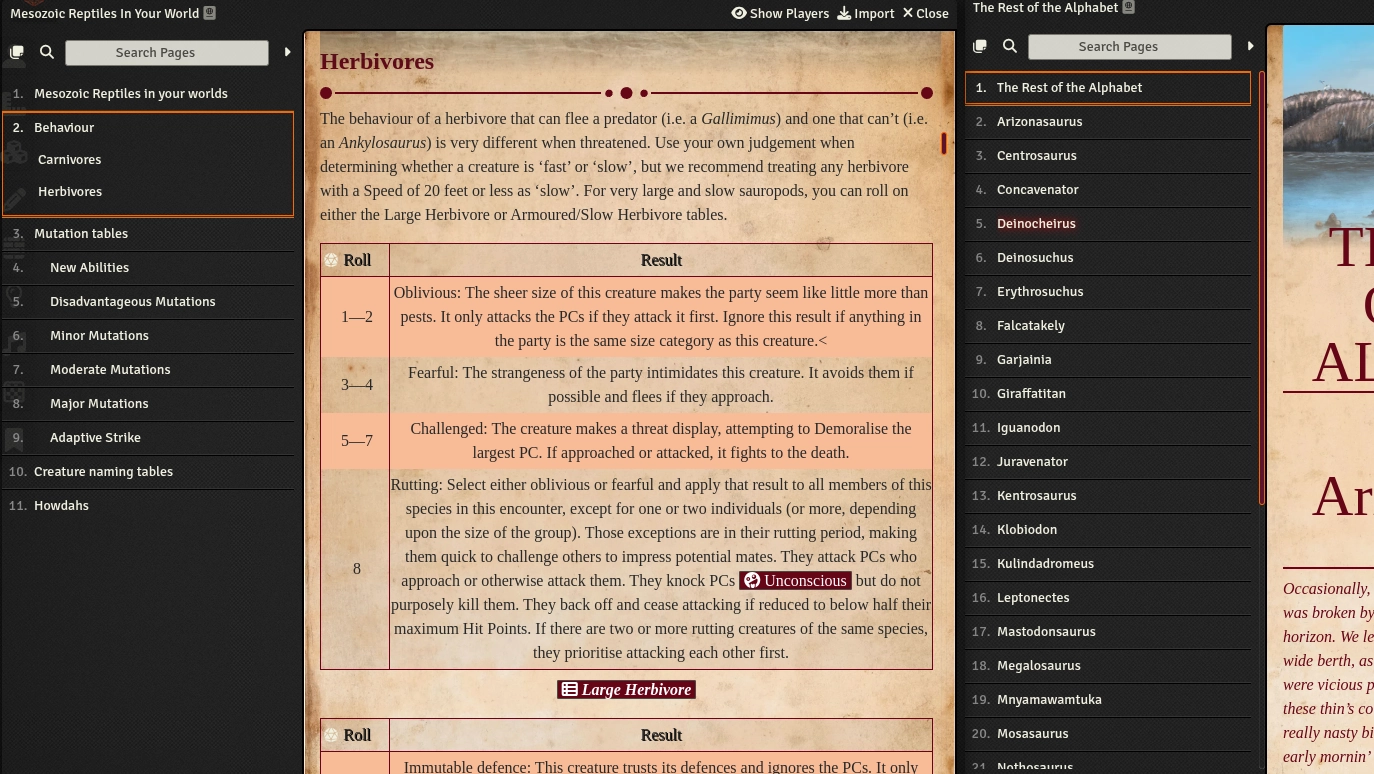The image size is (1374, 774).
Task: Click Import in the journal header
Action: (x=866, y=13)
